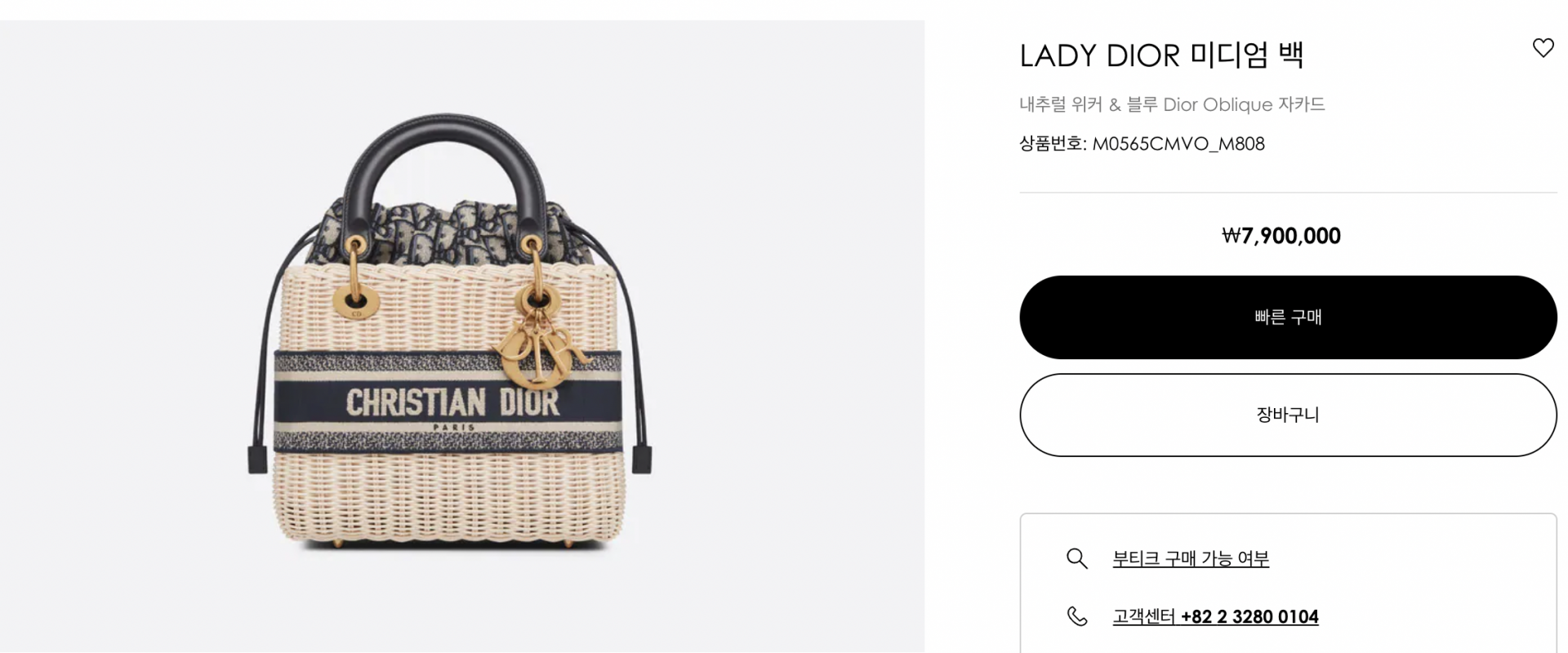This screenshot has width=1568, height=653.
Task: Click the 내추럴 위커 & 블루 description line
Action: pos(1172,104)
